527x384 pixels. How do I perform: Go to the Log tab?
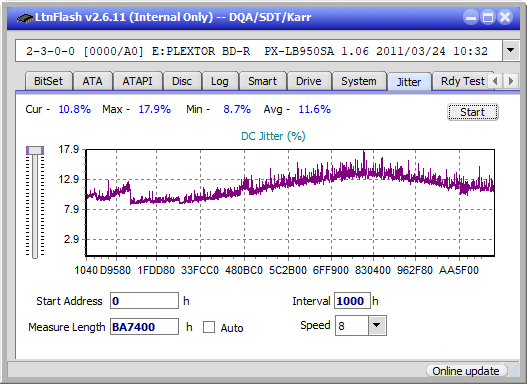point(219,81)
